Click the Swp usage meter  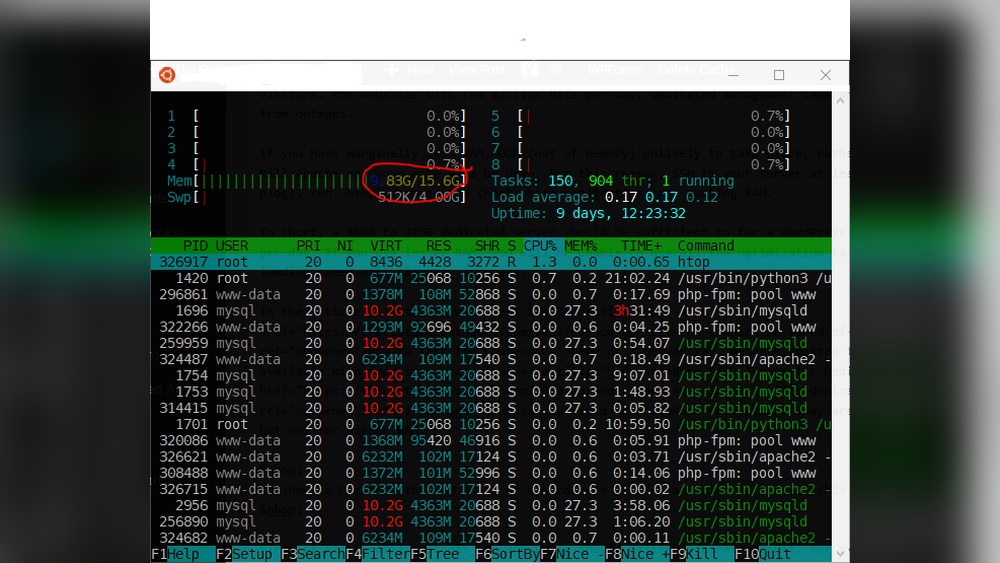point(317,198)
